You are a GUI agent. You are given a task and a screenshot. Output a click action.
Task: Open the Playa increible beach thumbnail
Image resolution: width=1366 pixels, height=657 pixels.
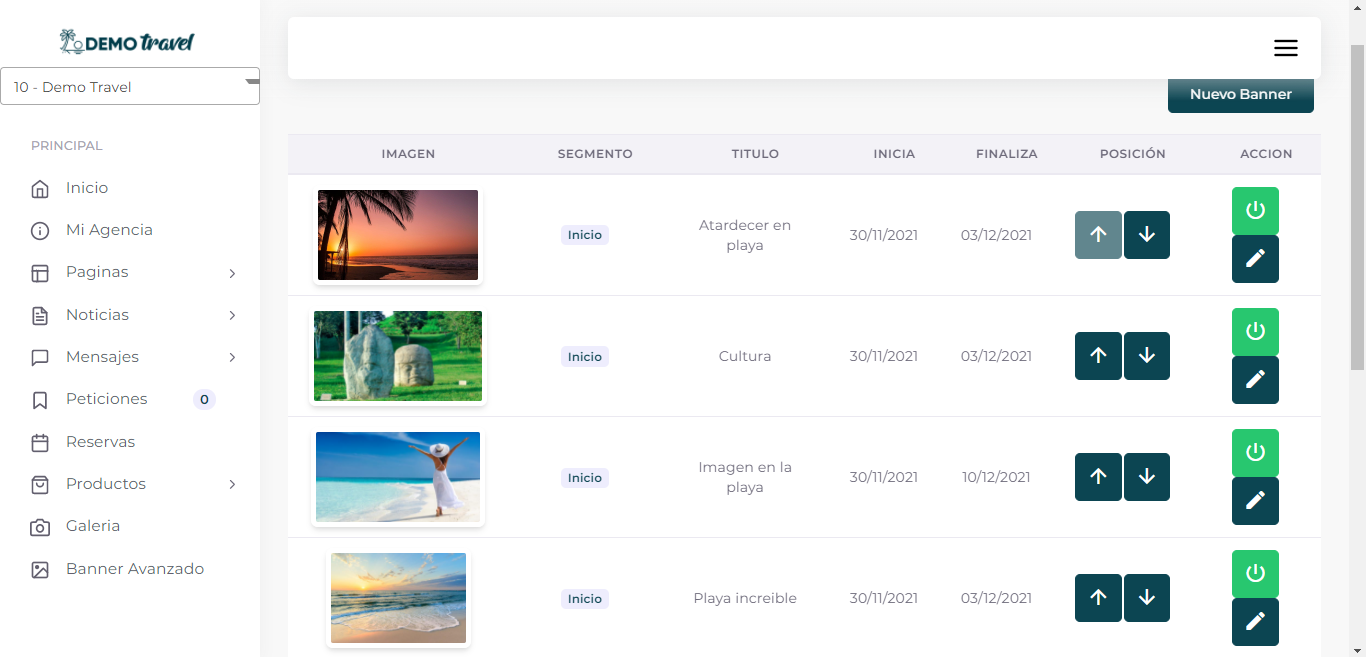click(398, 598)
